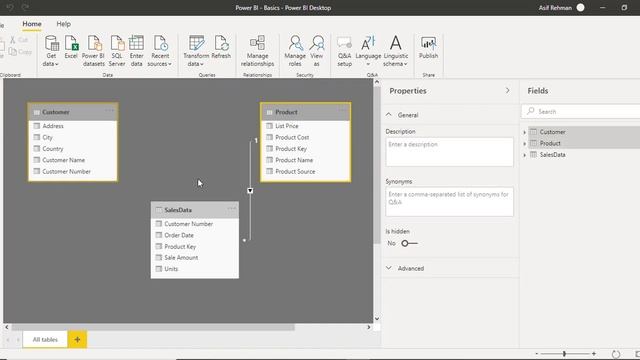640x360 pixels.
Task: Click the zoom out minus button
Action: pos(537,354)
